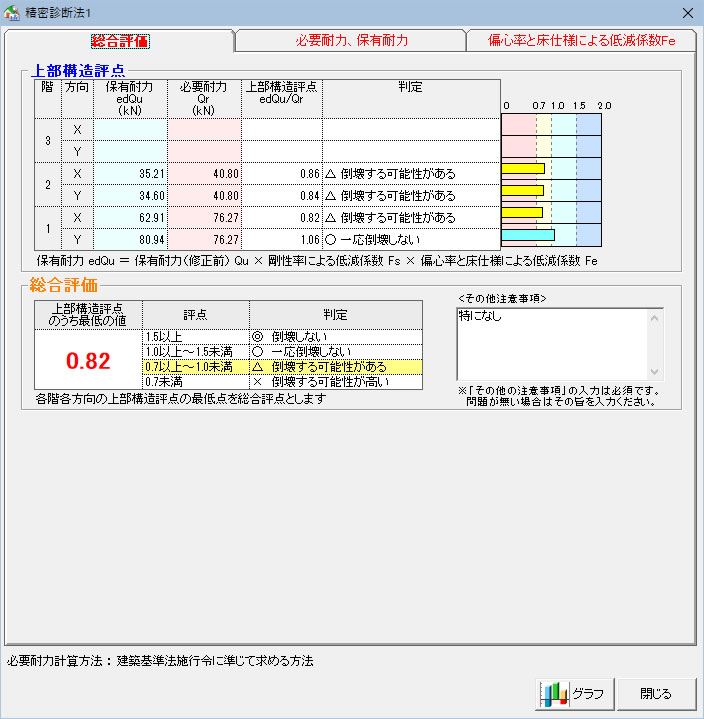Image resolution: width=704 pixels, height=719 pixels.
Task: Click the down arrow of the notes scrollbar
Action: (654, 371)
